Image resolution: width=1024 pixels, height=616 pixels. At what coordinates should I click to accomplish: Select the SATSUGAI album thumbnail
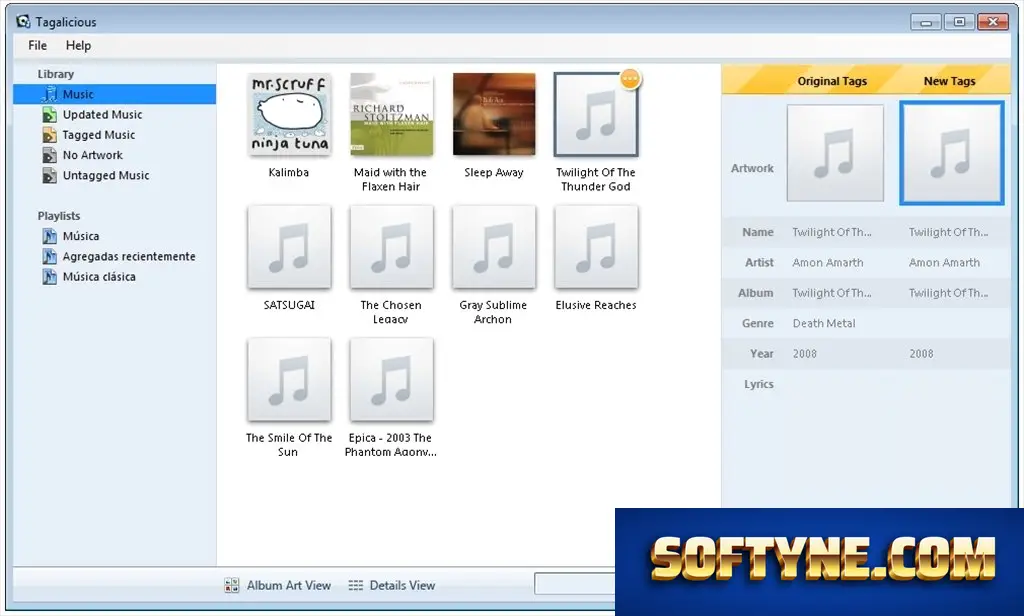289,247
